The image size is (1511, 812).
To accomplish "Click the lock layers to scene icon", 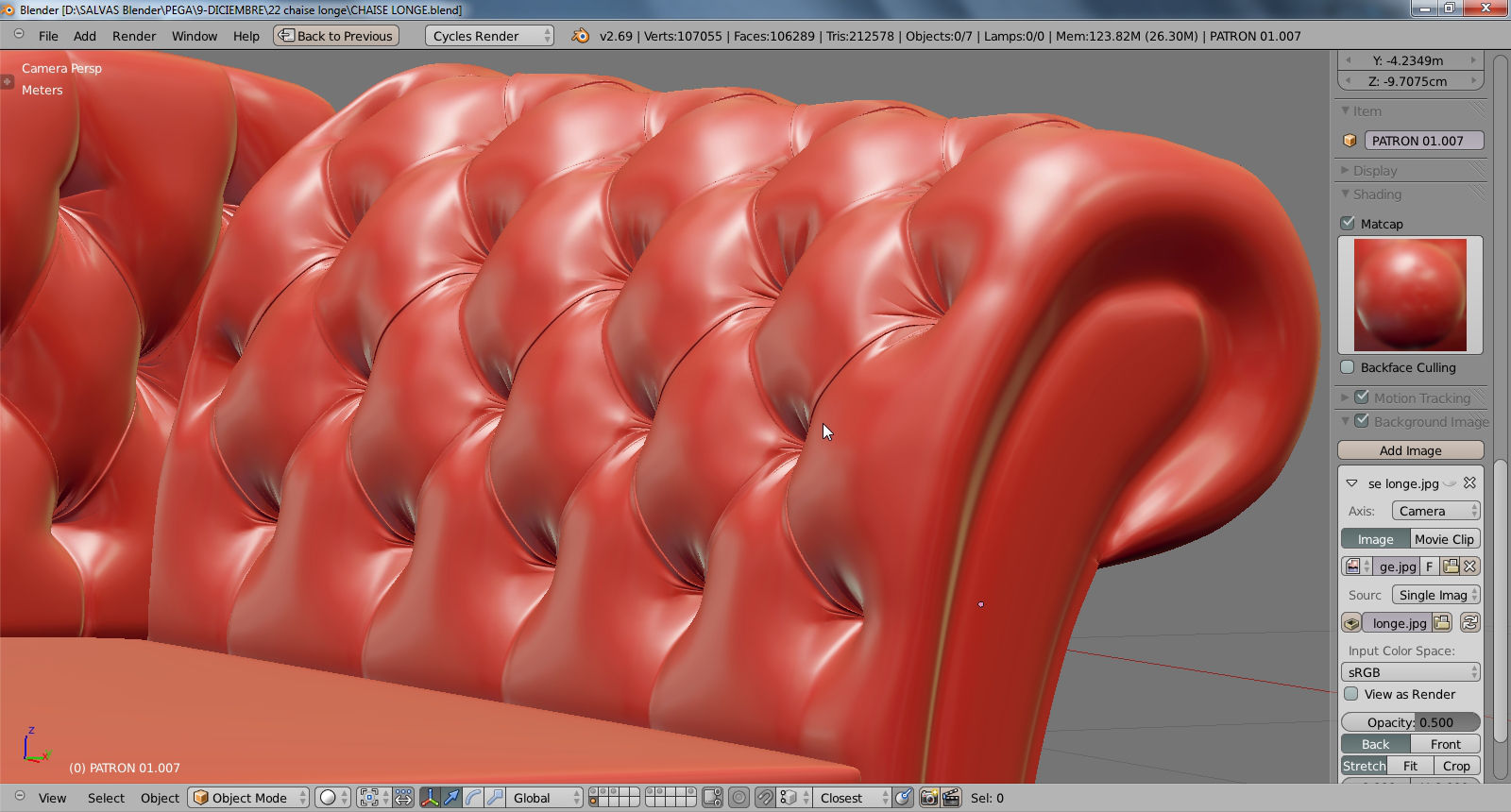I will (x=713, y=798).
